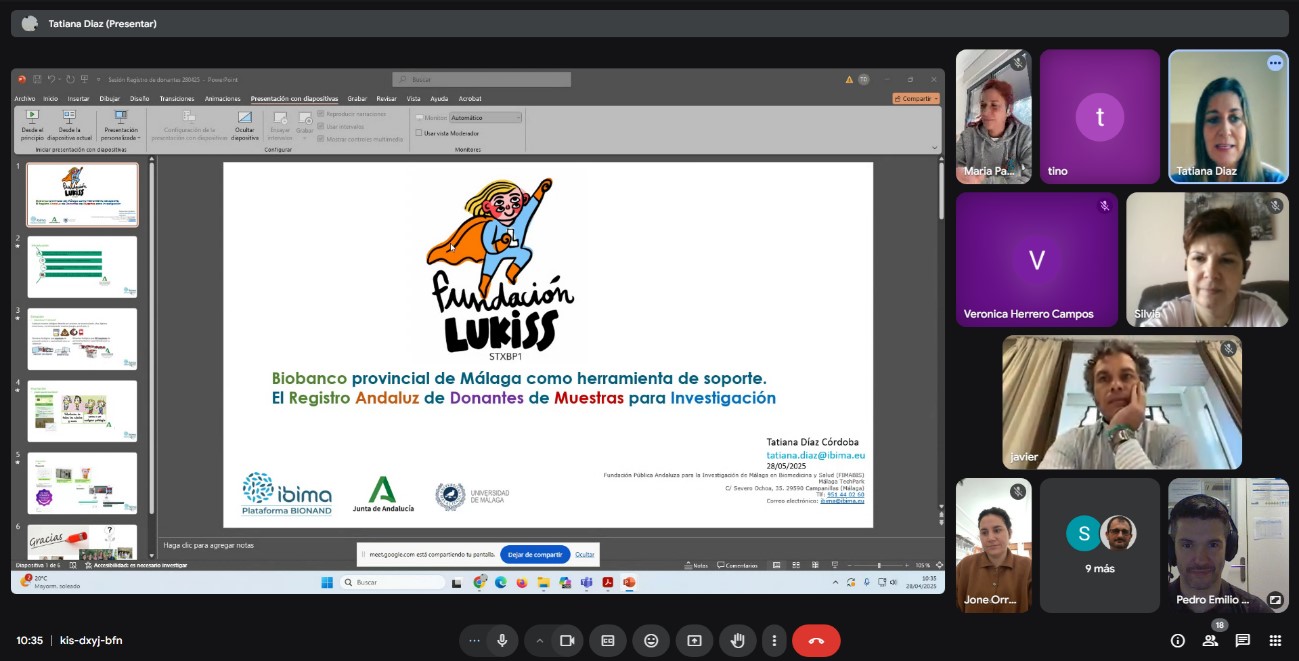Open the Compartir dropdown button in PowerPoint
Screen dimensions: 1299x661
[x=916, y=99]
